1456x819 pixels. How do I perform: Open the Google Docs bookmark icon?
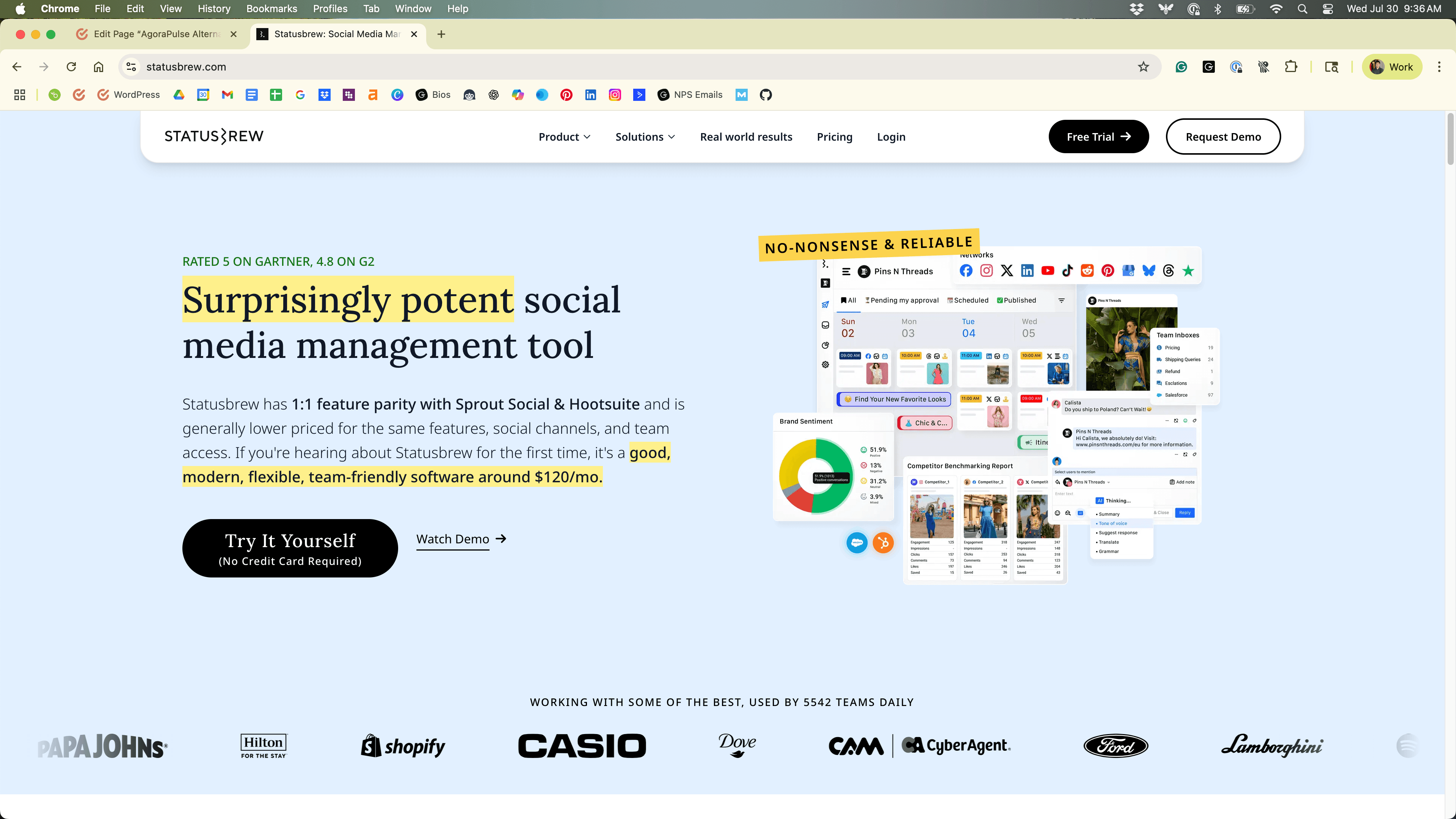[x=251, y=95]
